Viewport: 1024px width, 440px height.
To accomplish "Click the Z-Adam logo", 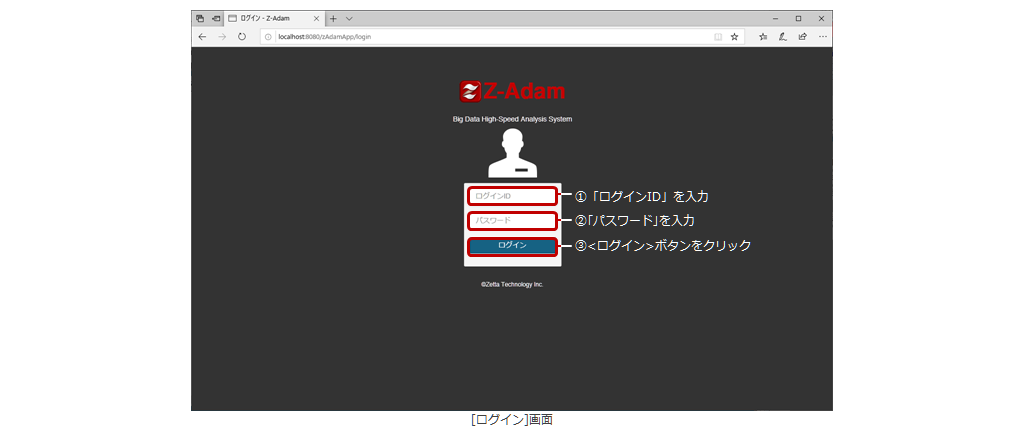I will click(512, 91).
